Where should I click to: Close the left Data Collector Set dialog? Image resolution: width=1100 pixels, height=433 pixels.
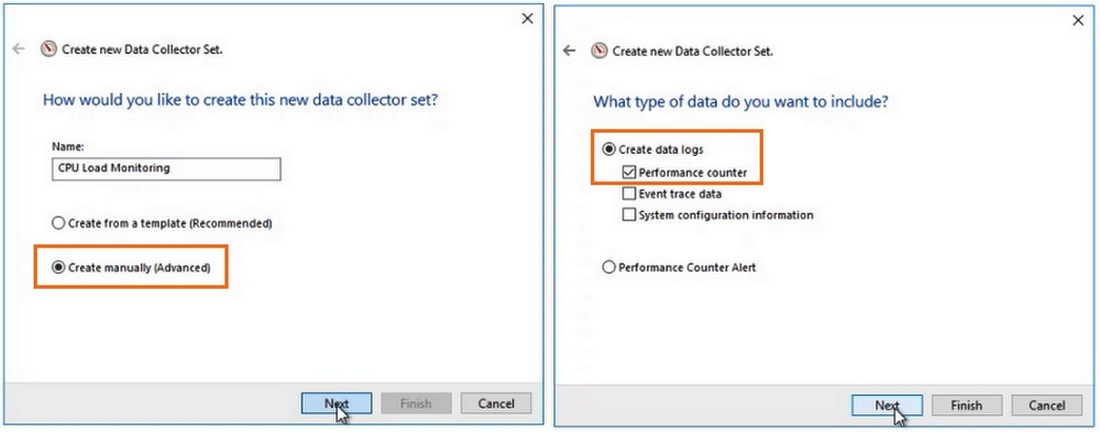tap(528, 18)
